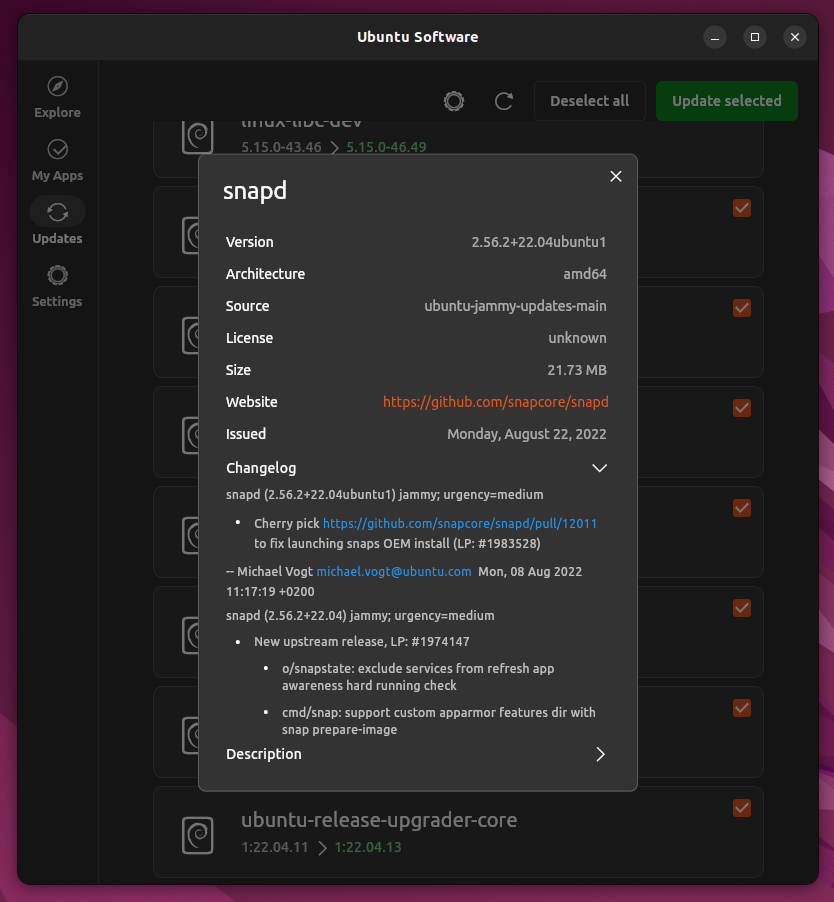
Task: Click the gear icon beside refresh
Action: (x=454, y=101)
